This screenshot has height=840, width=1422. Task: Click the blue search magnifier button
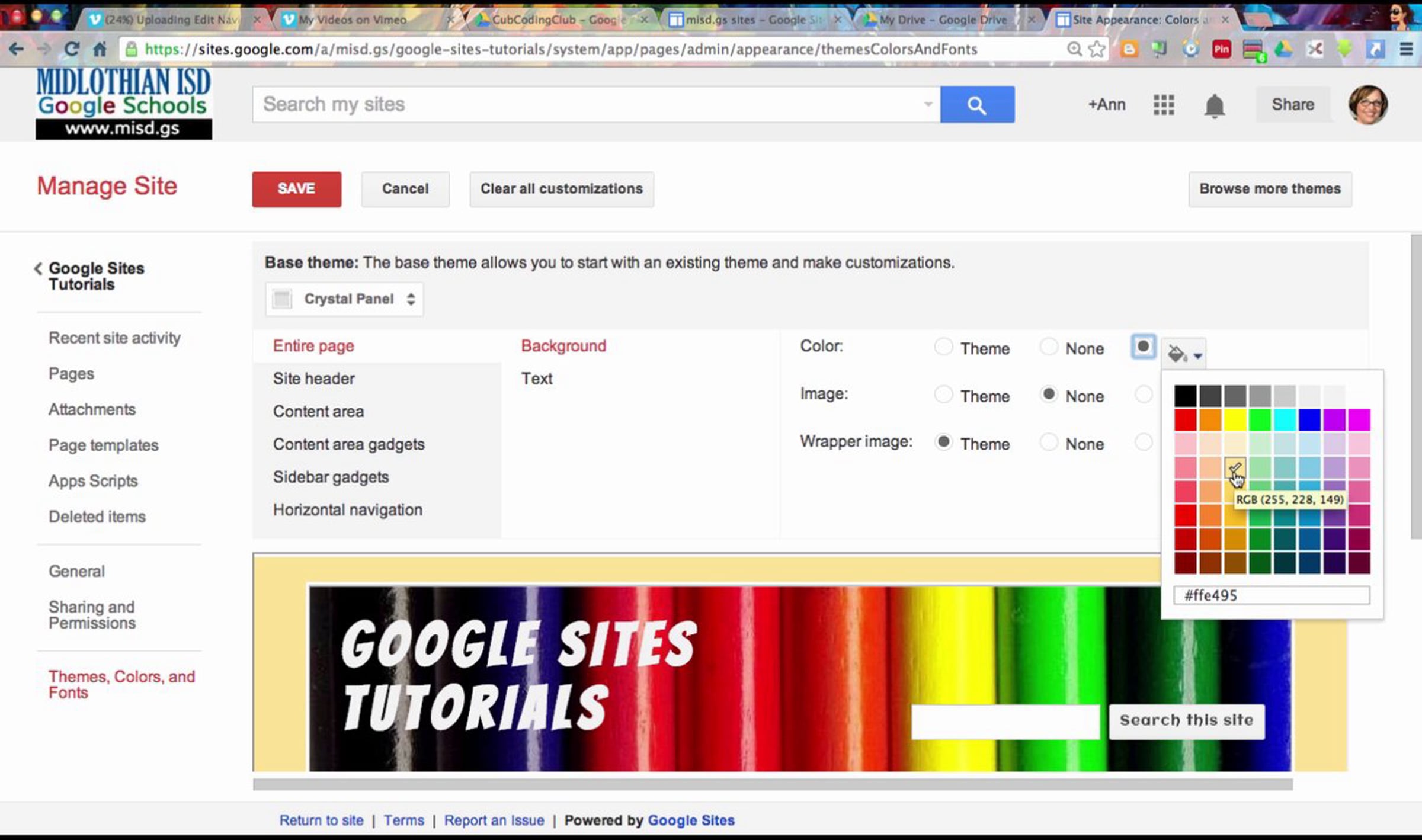976,105
